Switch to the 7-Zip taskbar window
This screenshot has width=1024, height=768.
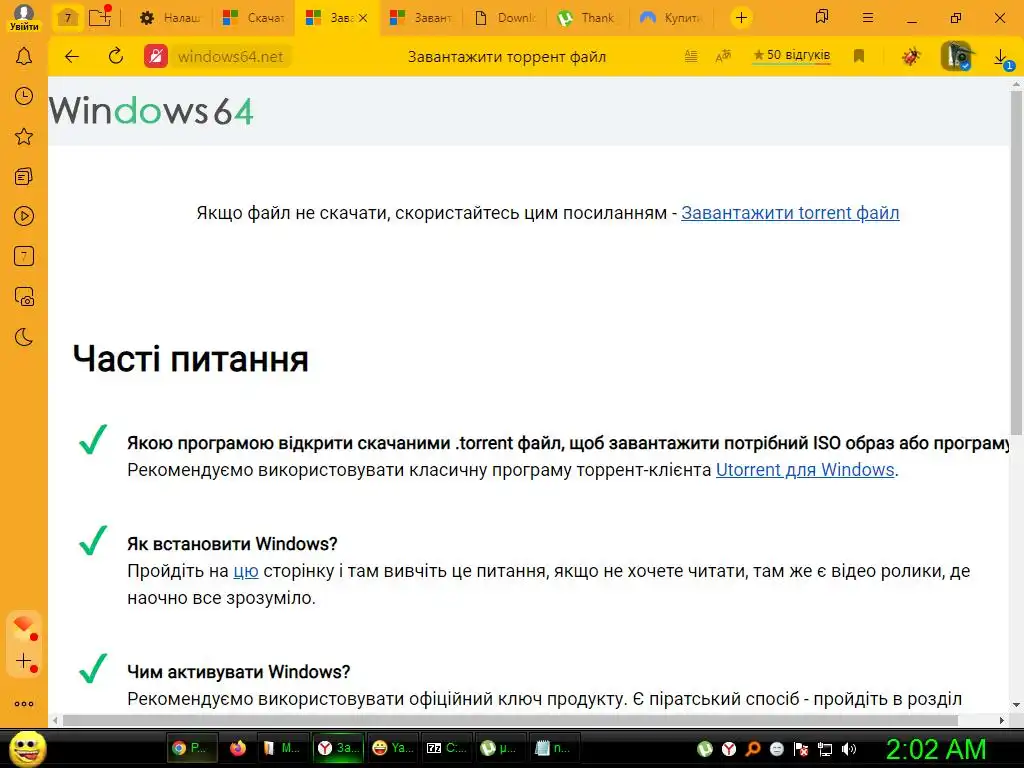tap(445, 748)
